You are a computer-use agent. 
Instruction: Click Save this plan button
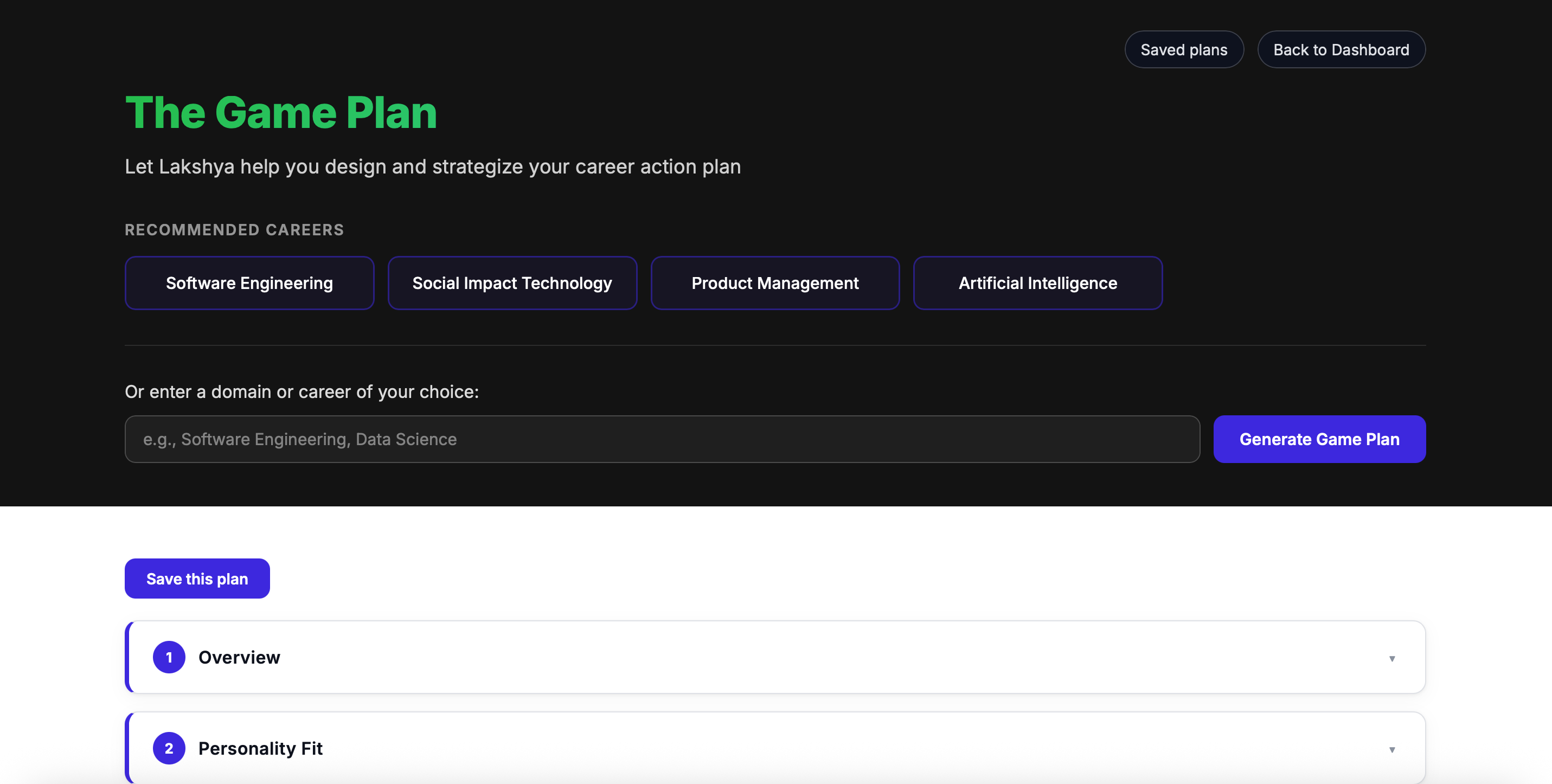pos(197,578)
